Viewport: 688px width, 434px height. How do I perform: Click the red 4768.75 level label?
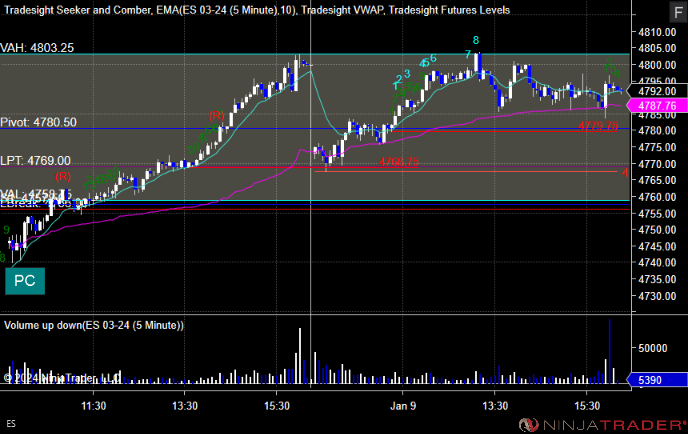(x=399, y=162)
